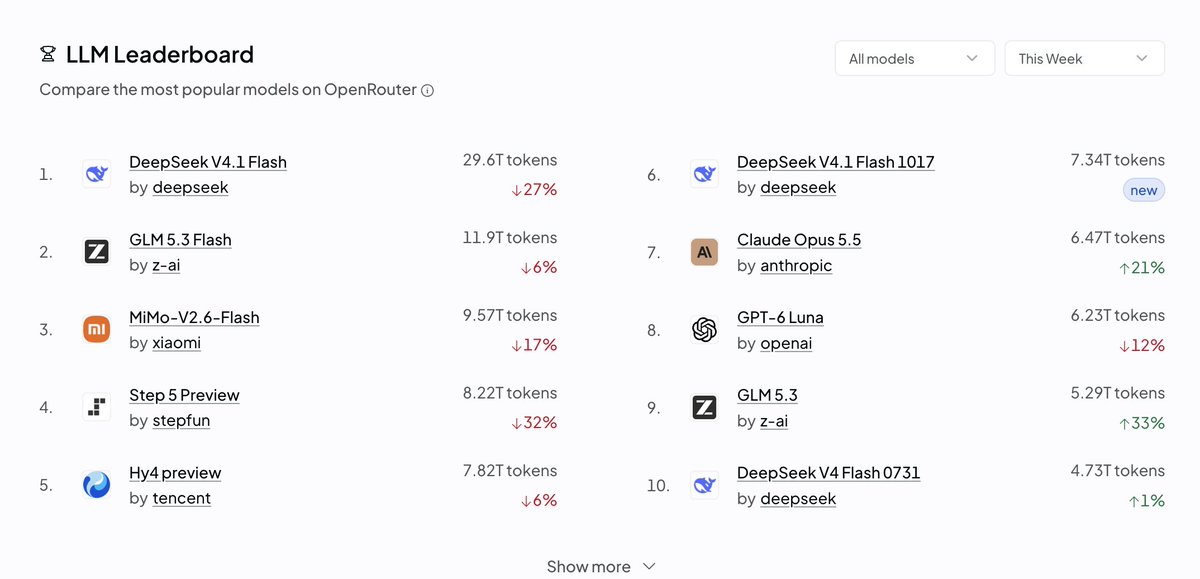Click the StepFun logo beside Step 5 Preview
The width and height of the screenshot is (1200, 579).
[96, 407]
